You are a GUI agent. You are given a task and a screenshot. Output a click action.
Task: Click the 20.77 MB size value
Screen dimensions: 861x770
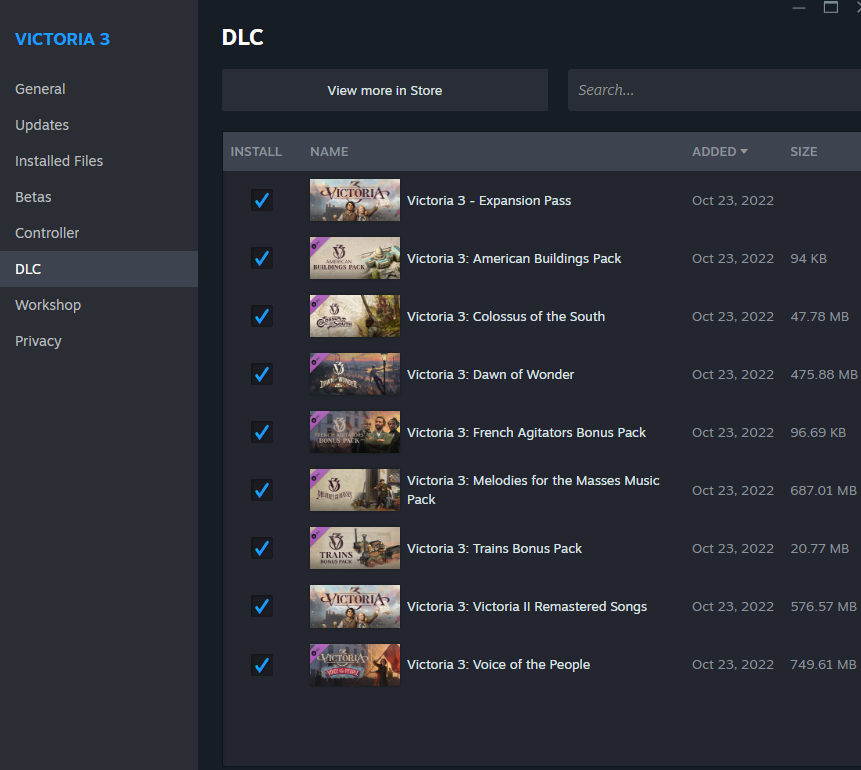pyautogui.click(x=819, y=549)
